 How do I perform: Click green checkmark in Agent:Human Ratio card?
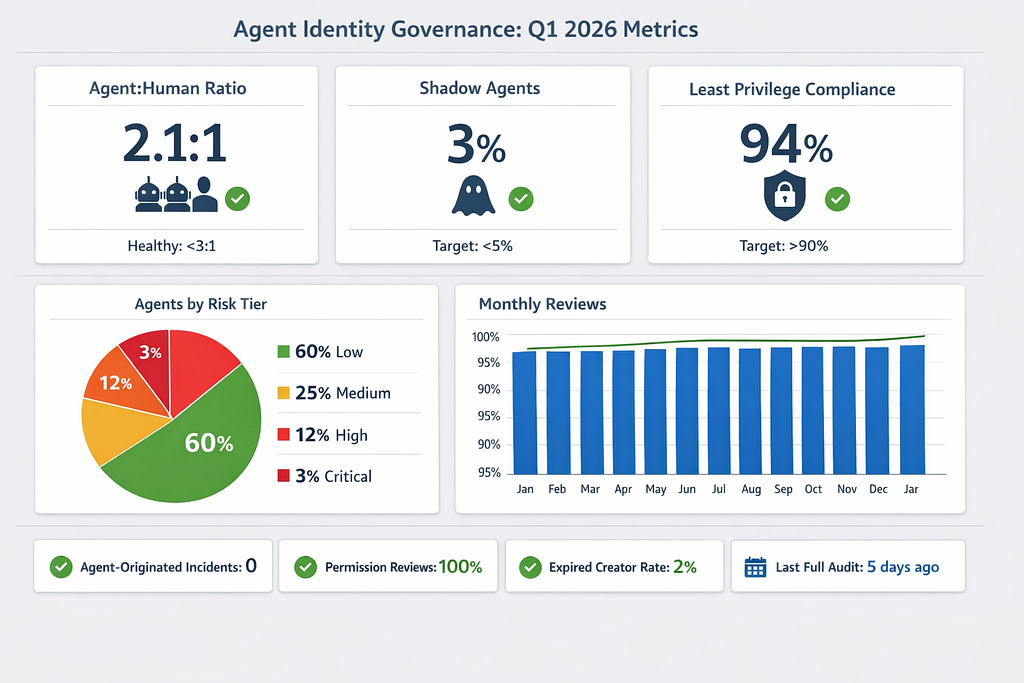[238, 199]
